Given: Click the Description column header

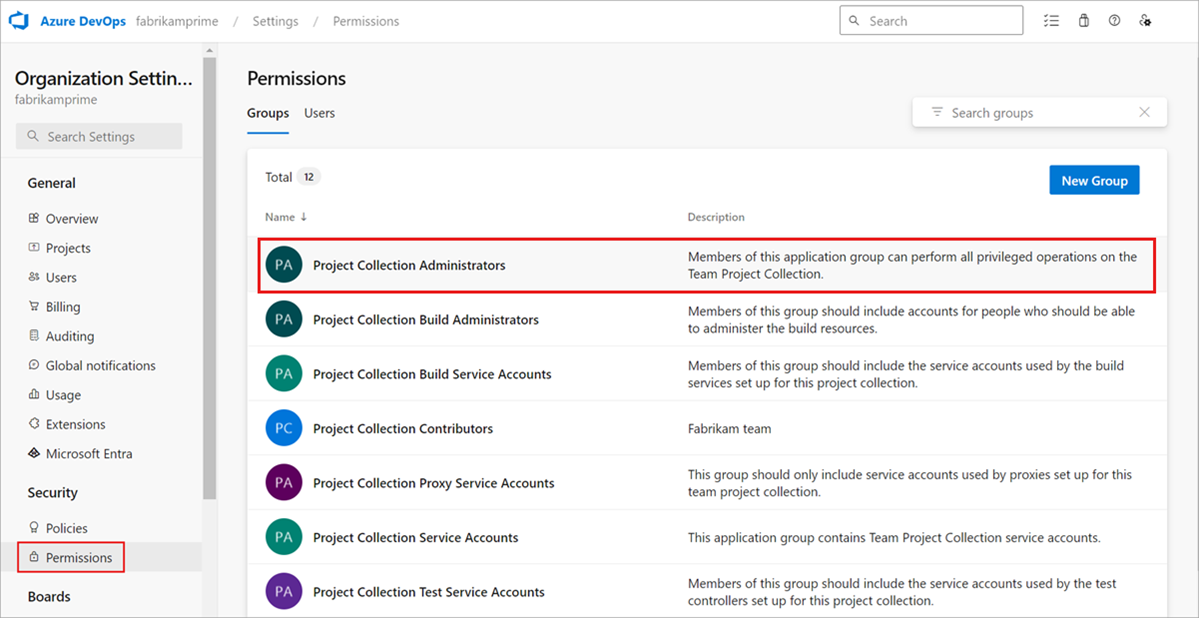Looking at the screenshot, I should click(716, 217).
